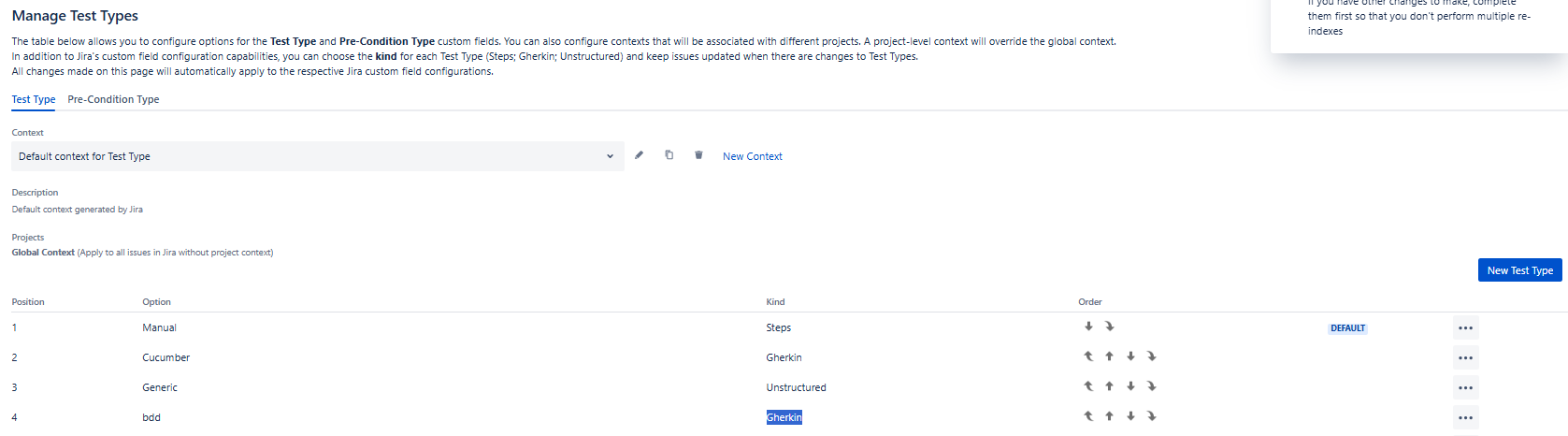This screenshot has height=436, width=1568.
Task: Delete the selected context via trash icon
Action: pyautogui.click(x=698, y=155)
